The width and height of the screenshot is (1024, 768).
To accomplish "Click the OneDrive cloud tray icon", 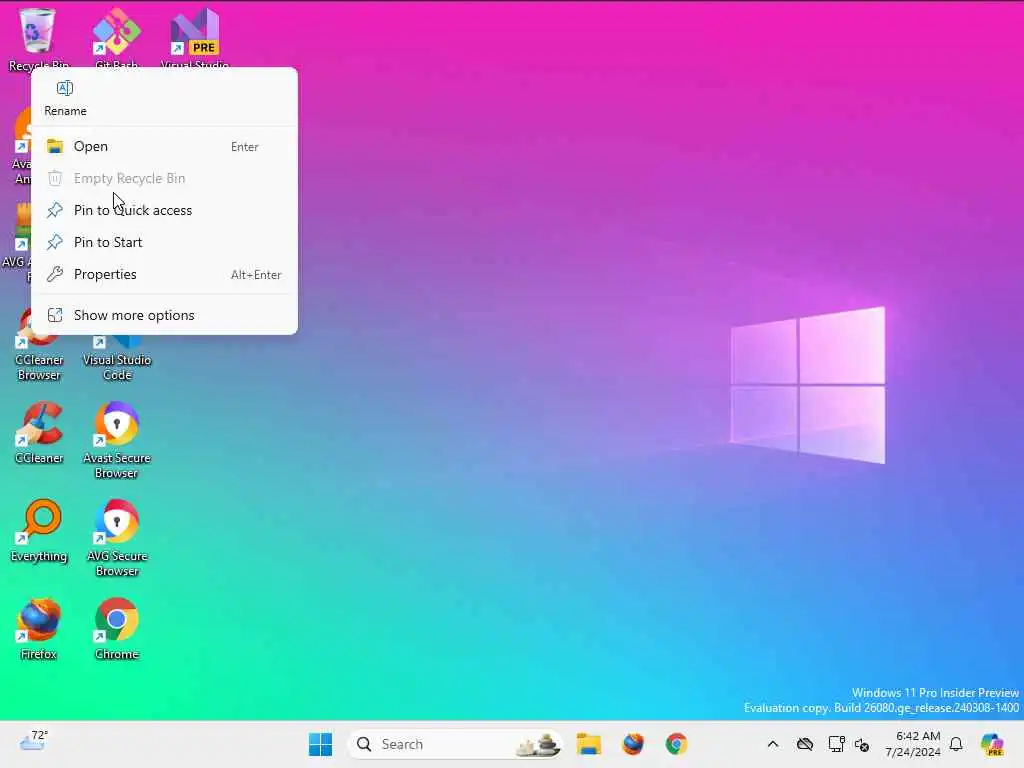I will click(x=805, y=744).
